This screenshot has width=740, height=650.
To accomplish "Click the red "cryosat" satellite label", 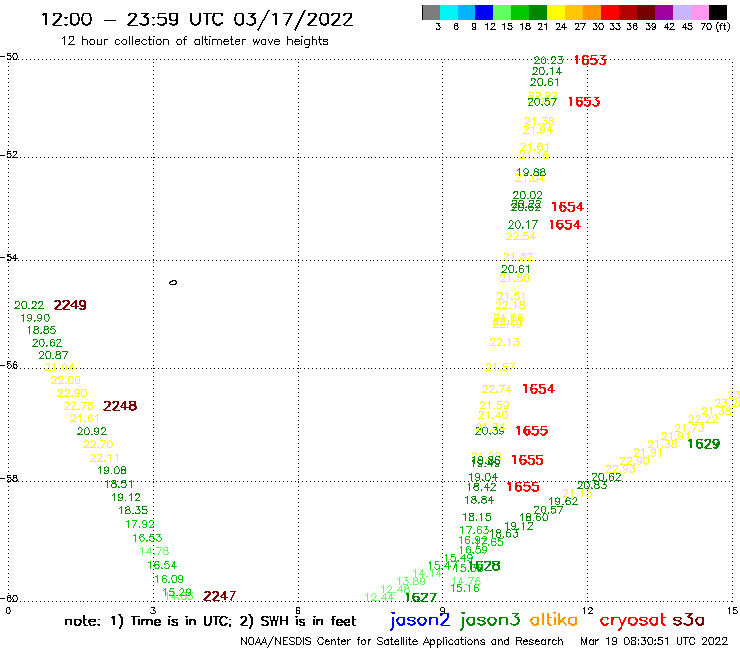I will (x=633, y=620).
